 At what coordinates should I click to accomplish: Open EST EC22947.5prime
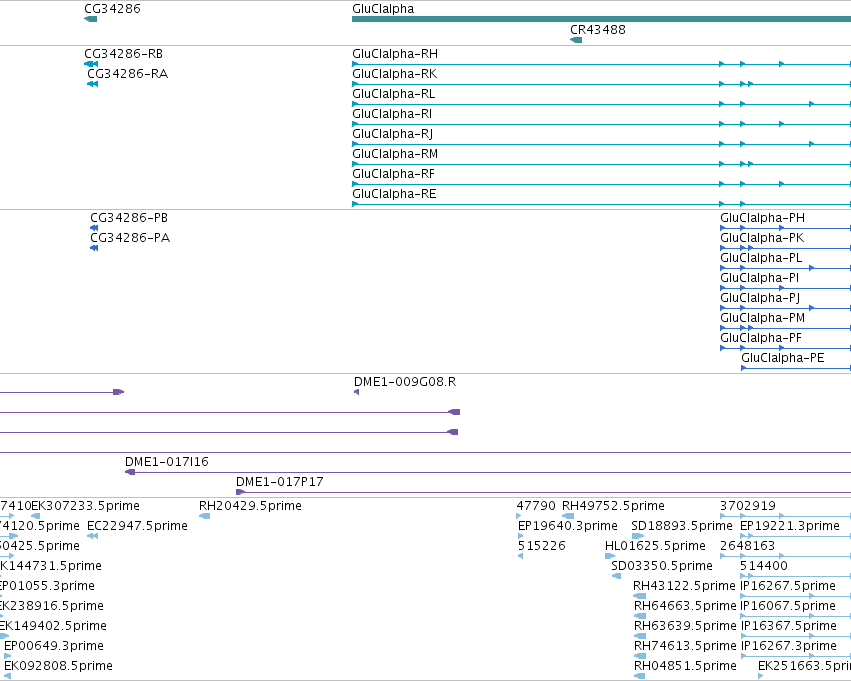pos(137,526)
